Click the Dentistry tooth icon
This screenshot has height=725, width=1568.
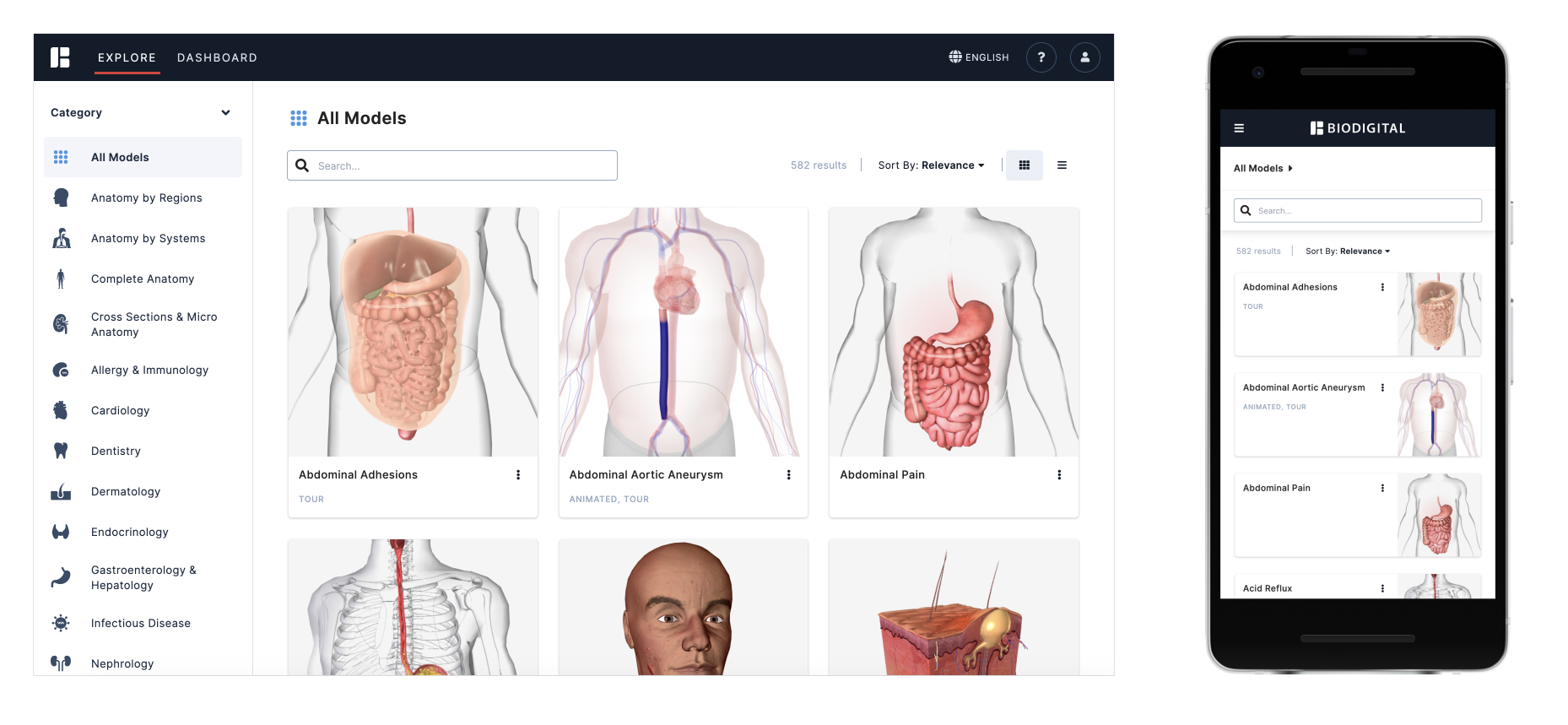point(61,451)
